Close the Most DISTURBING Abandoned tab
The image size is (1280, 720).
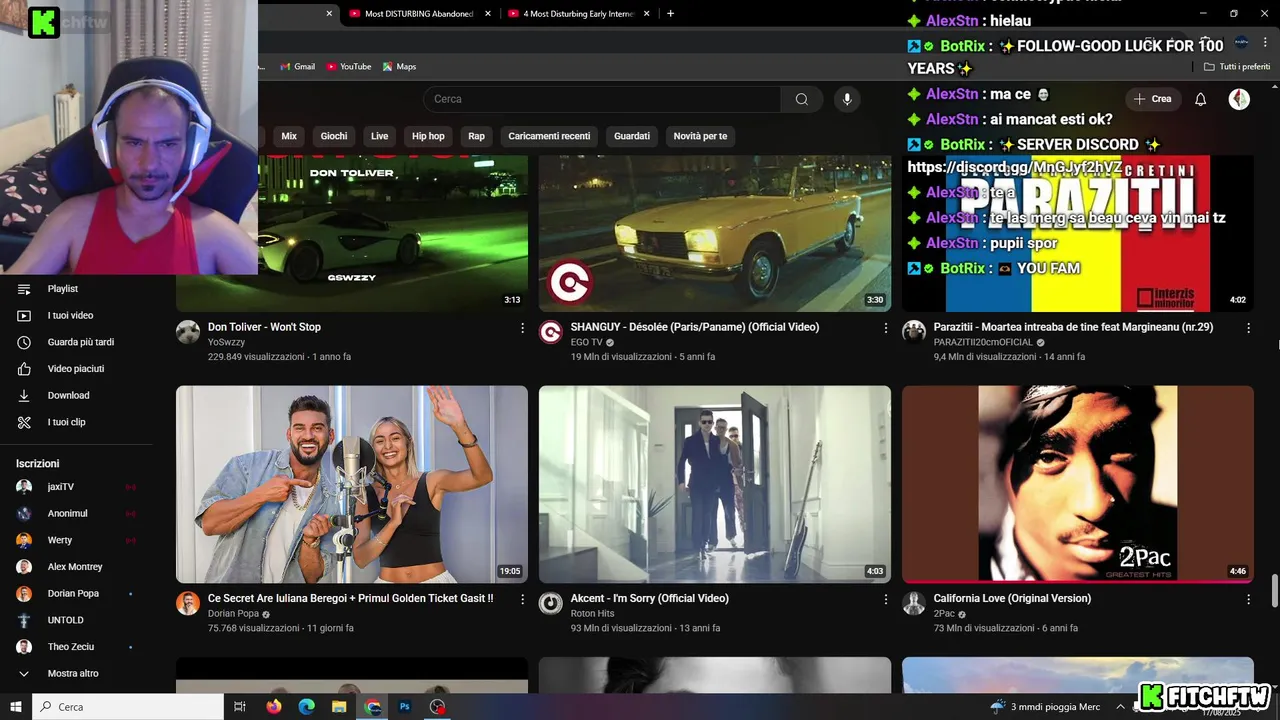(488, 14)
